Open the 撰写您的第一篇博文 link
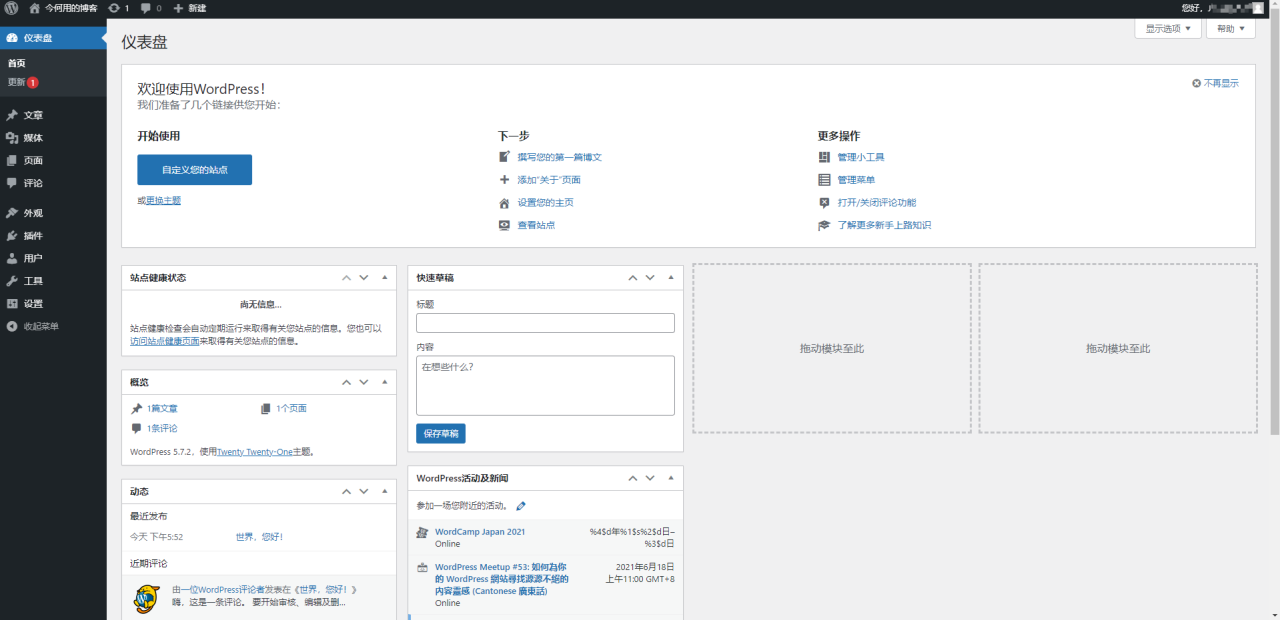Image resolution: width=1280 pixels, height=620 pixels. 559,157
